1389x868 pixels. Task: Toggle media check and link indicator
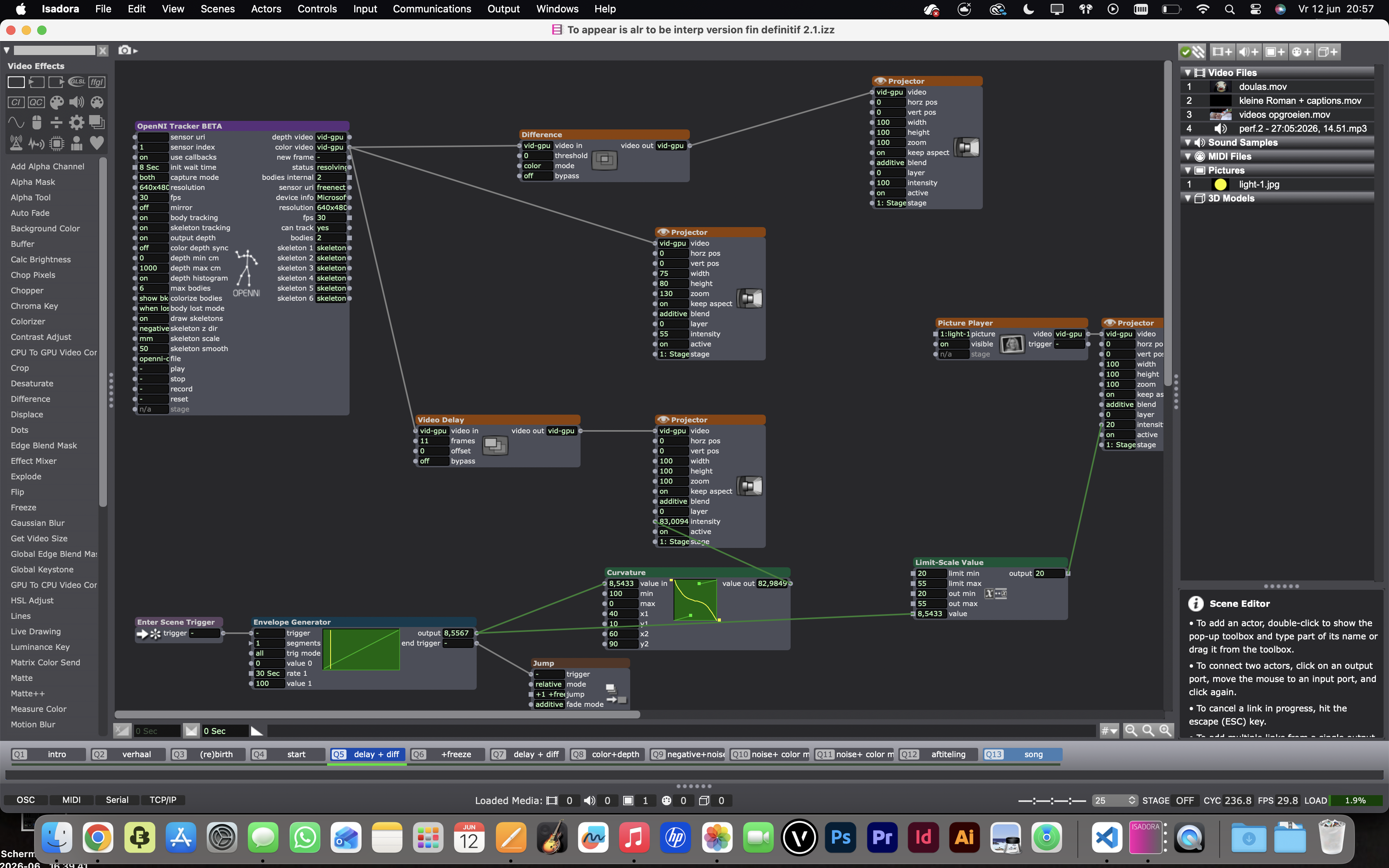1192,52
